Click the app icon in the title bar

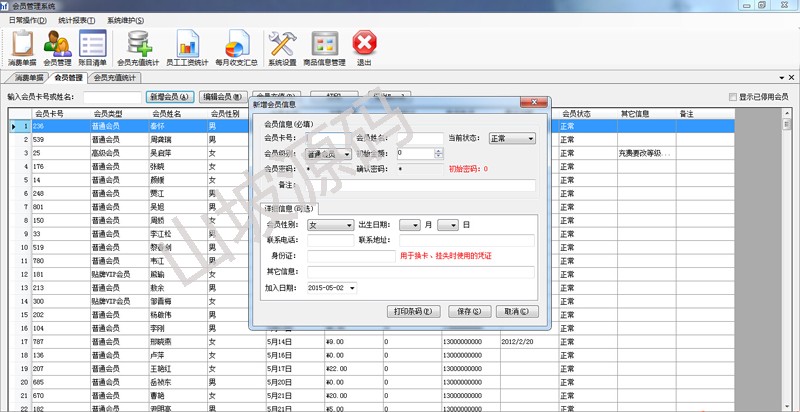[5, 6]
